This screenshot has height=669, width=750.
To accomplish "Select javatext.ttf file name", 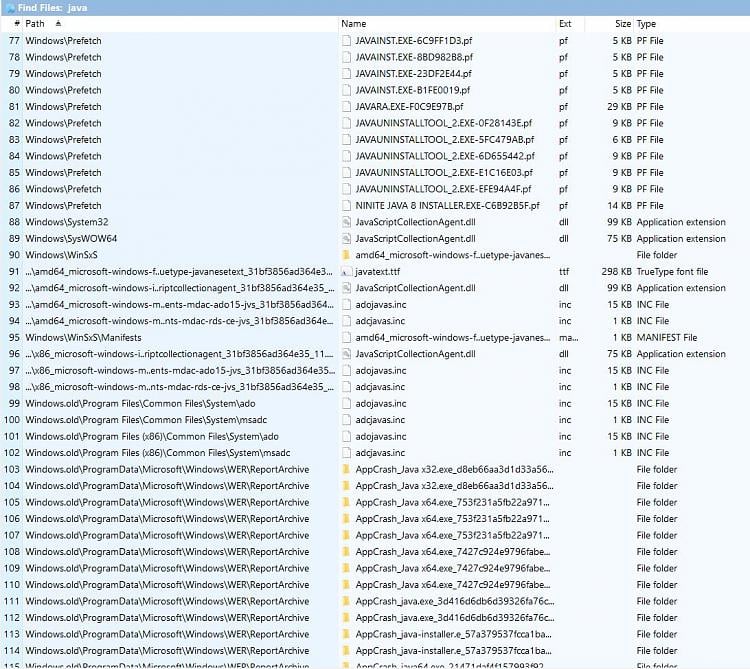I will point(377,272).
